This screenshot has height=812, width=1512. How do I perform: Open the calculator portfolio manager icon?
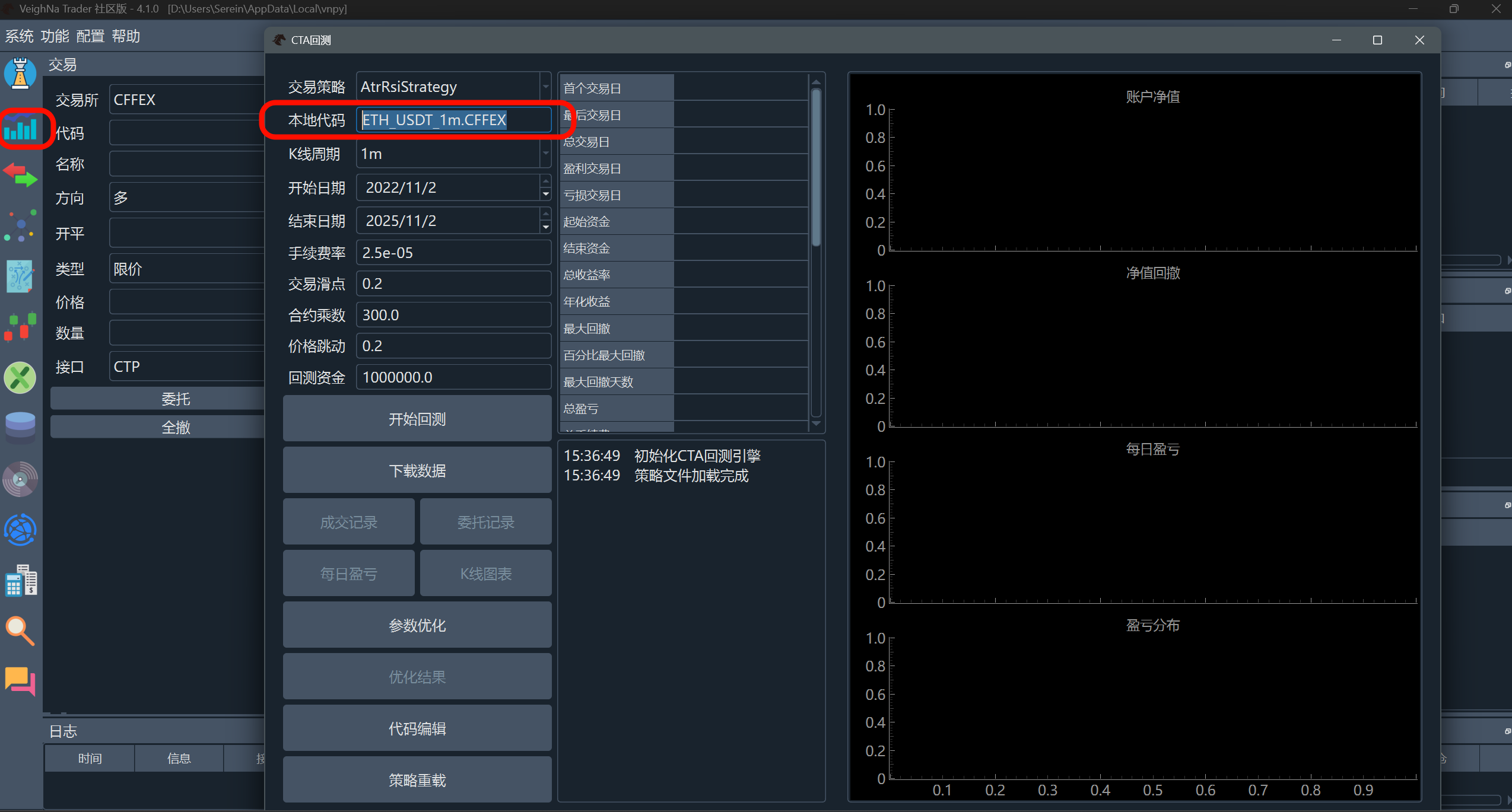click(20, 581)
